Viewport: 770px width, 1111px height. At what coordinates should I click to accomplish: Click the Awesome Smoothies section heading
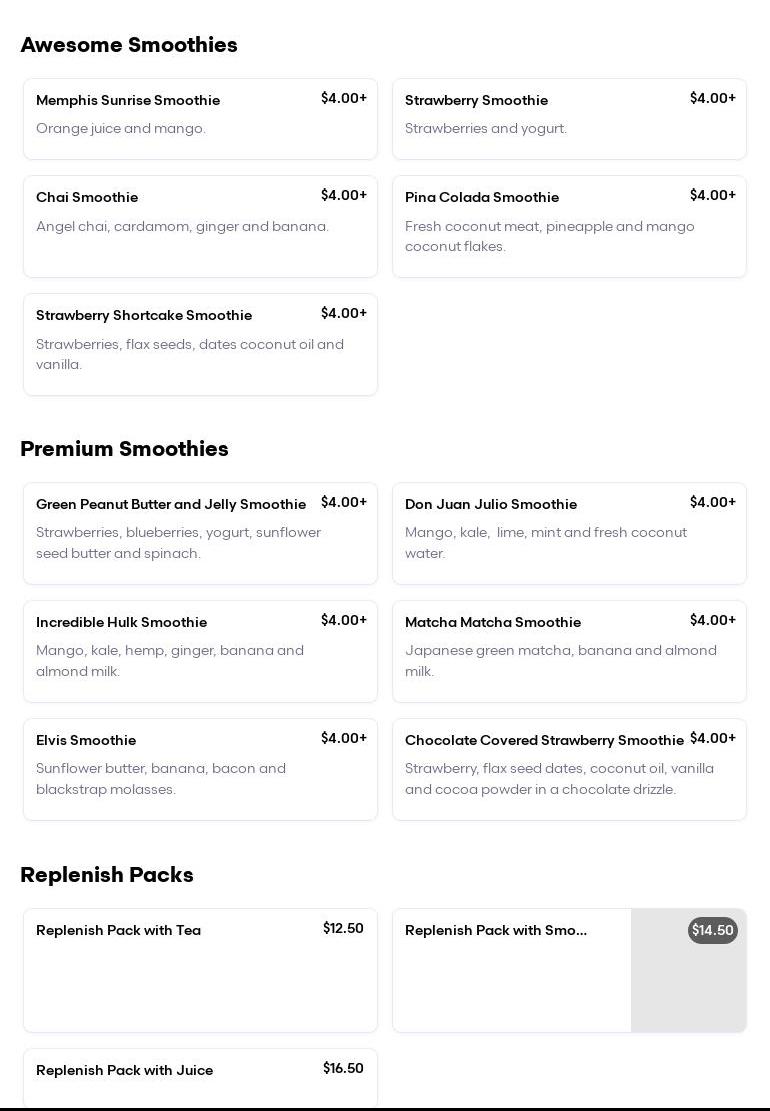coord(129,45)
